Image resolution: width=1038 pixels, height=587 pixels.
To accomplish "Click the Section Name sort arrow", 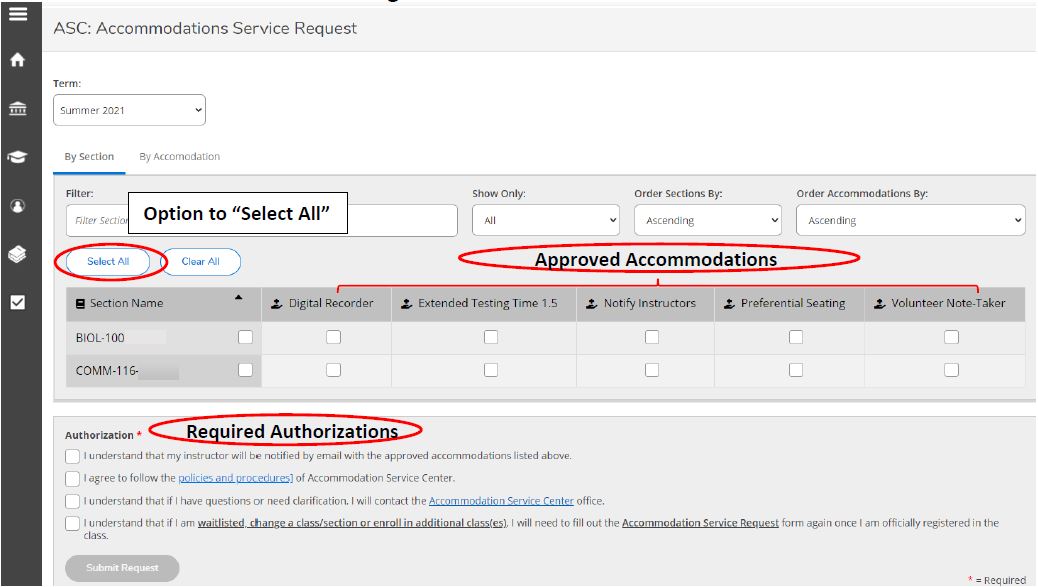I will [238, 297].
